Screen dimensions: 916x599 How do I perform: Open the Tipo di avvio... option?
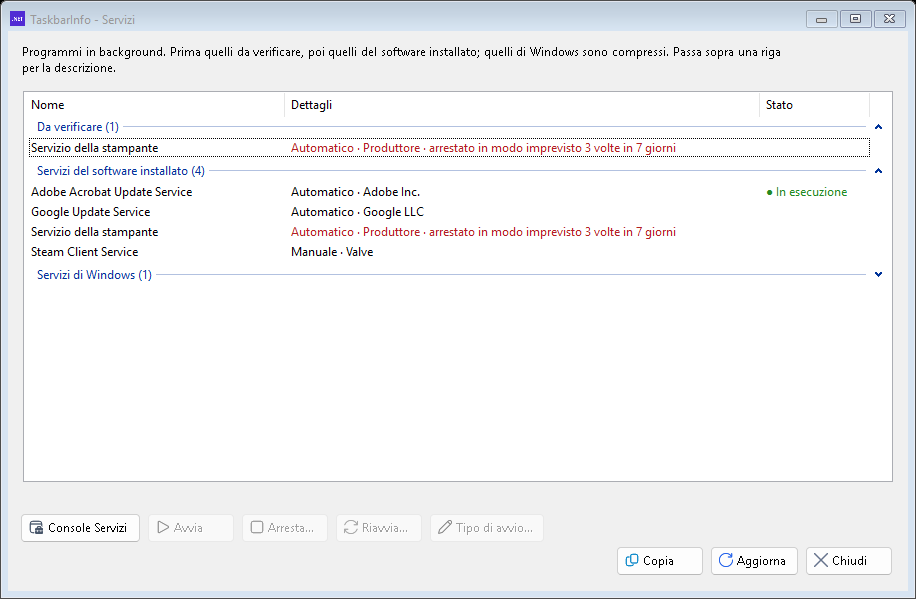coord(487,528)
